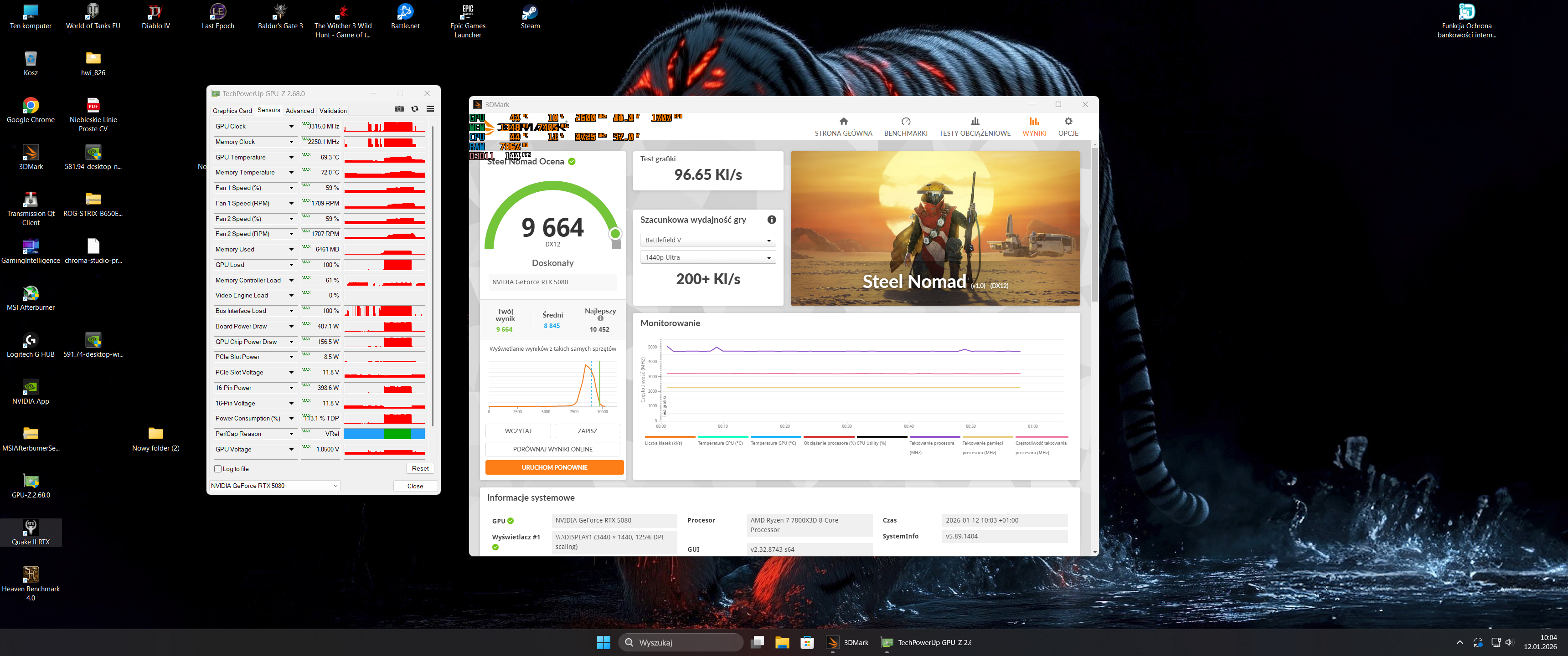The width and height of the screenshot is (1568, 656).
Task: Go to BENCHMARKI section in 3DMark
Action: click(x=905, y=127)
